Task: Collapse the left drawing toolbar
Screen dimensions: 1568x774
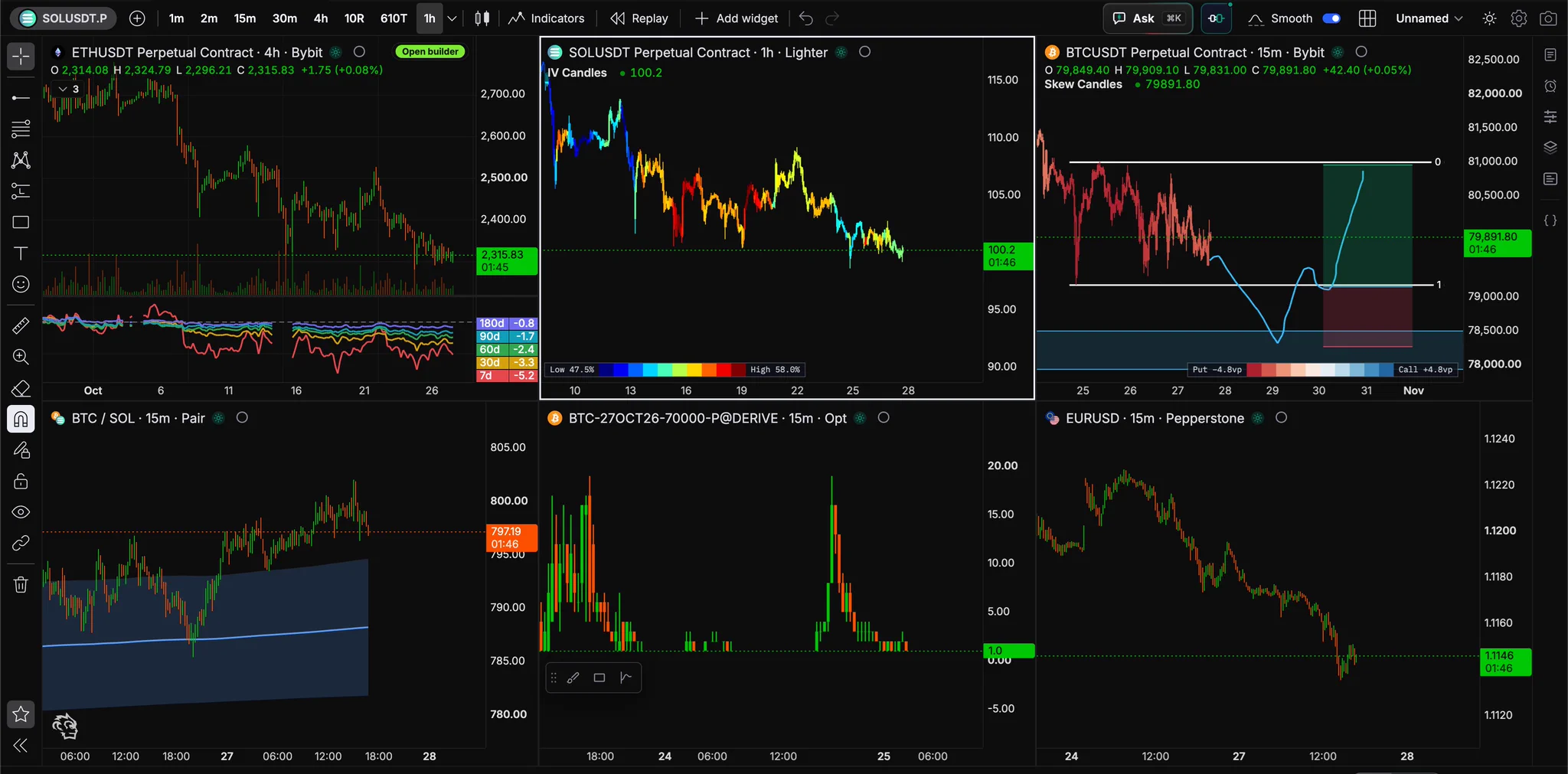Action: coord(21,746)
